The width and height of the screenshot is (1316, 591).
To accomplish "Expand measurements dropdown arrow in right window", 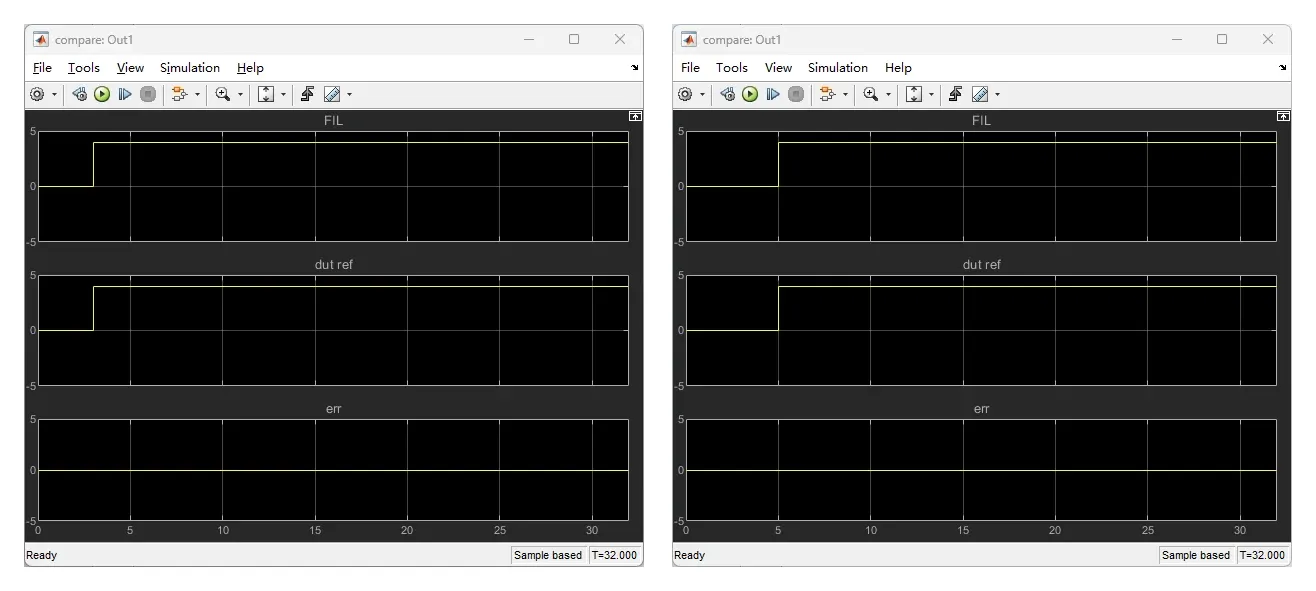I will tap(997, 95).
